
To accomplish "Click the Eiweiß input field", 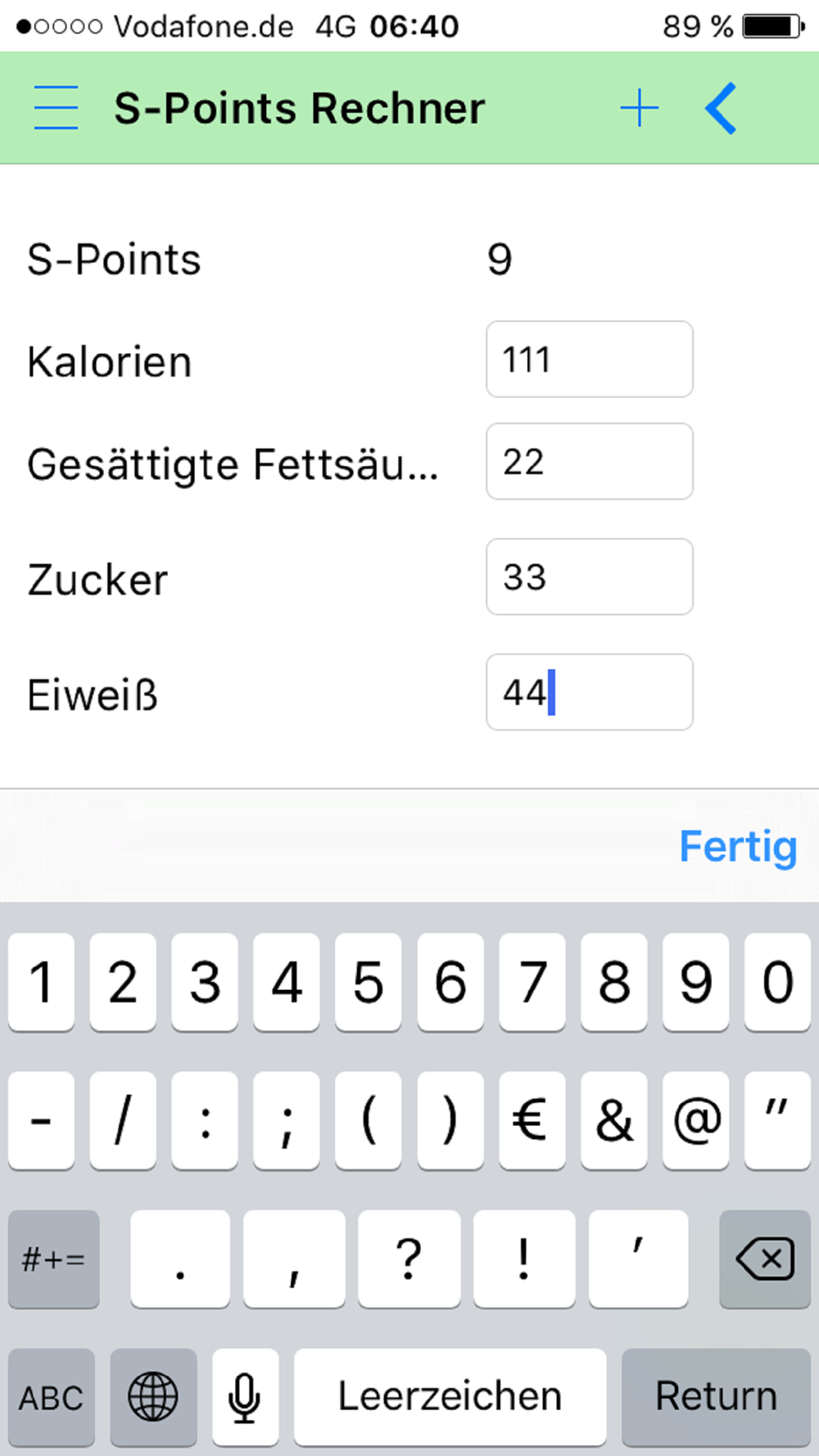I will coord(589,692).
